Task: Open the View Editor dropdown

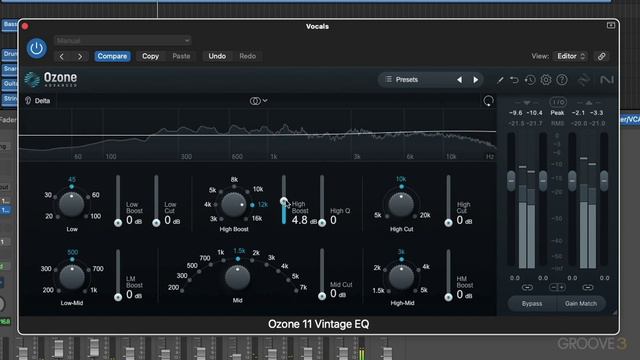Action: [x=571, y=56]
